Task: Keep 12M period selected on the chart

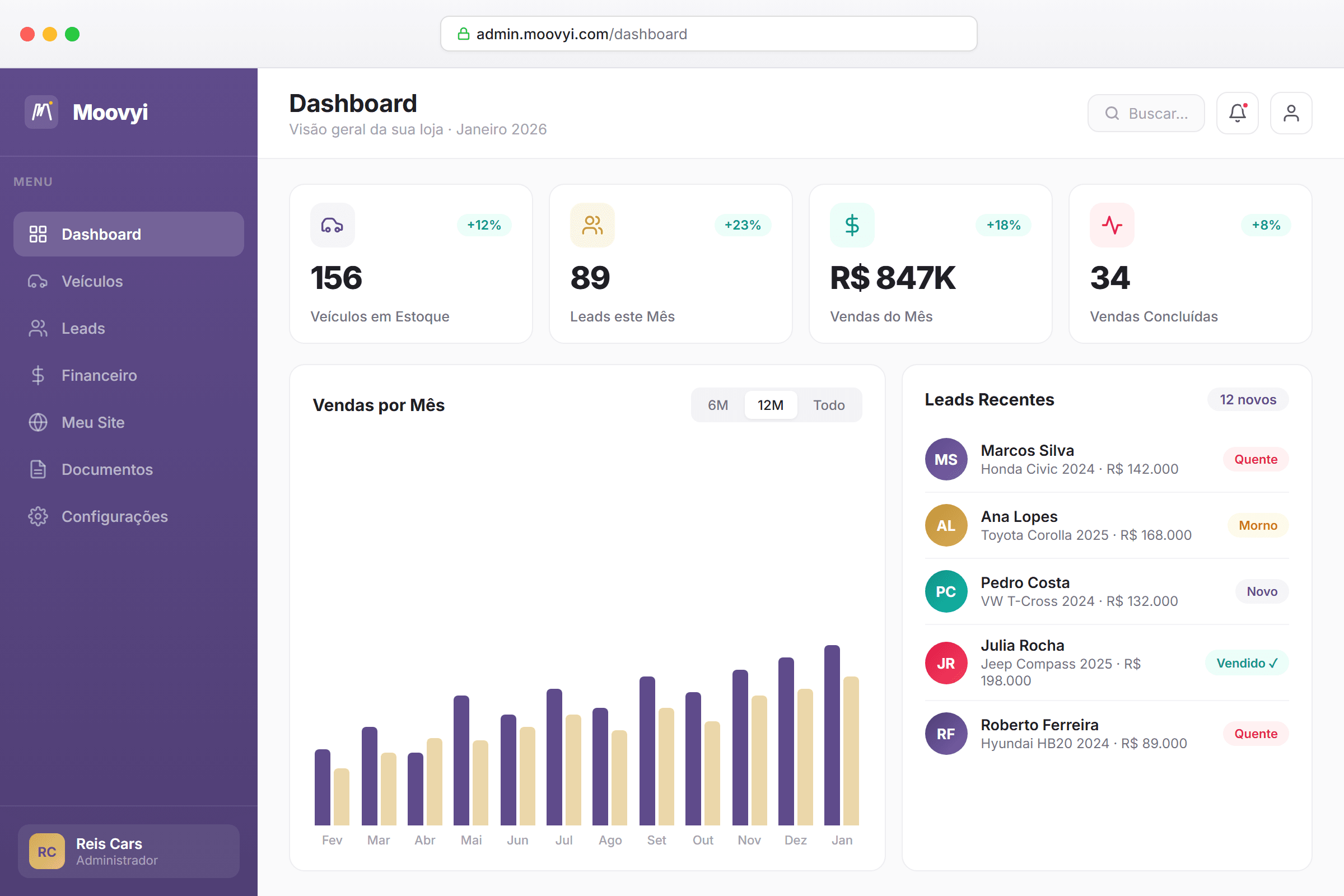Action: (x=771, y=404)
